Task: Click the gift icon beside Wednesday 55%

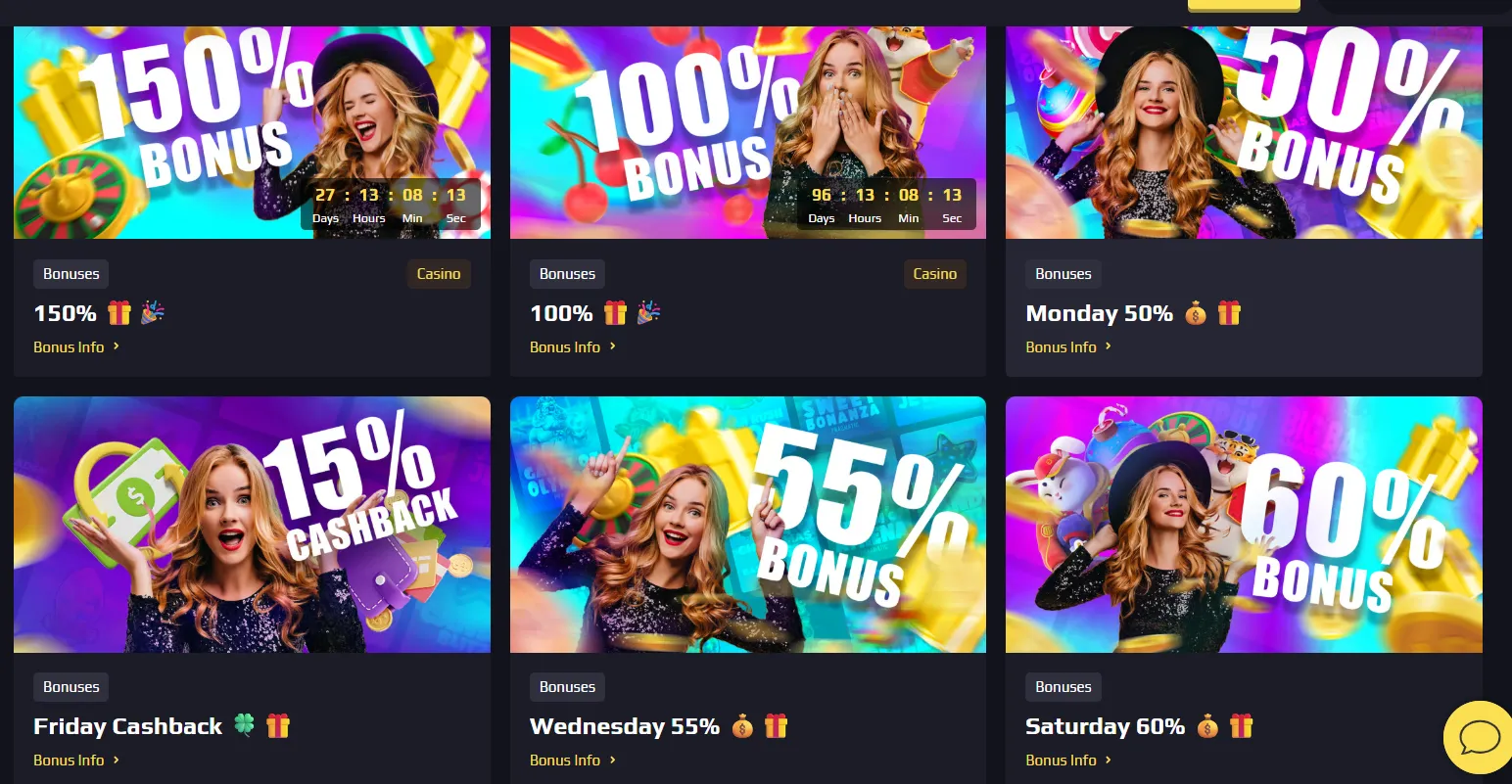Action: point(776,726)
